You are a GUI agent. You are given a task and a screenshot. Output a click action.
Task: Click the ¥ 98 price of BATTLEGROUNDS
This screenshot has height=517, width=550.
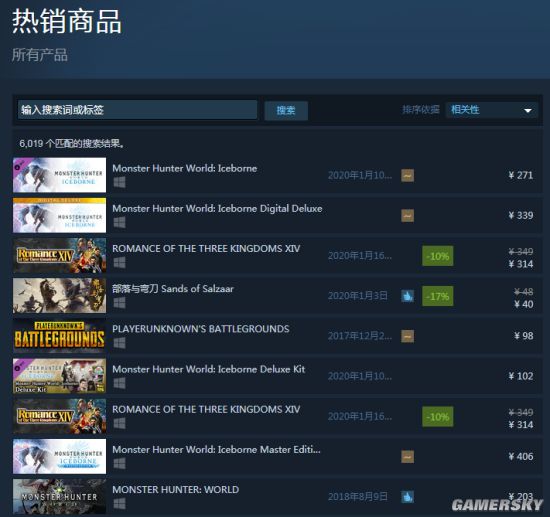coord(524,336)
